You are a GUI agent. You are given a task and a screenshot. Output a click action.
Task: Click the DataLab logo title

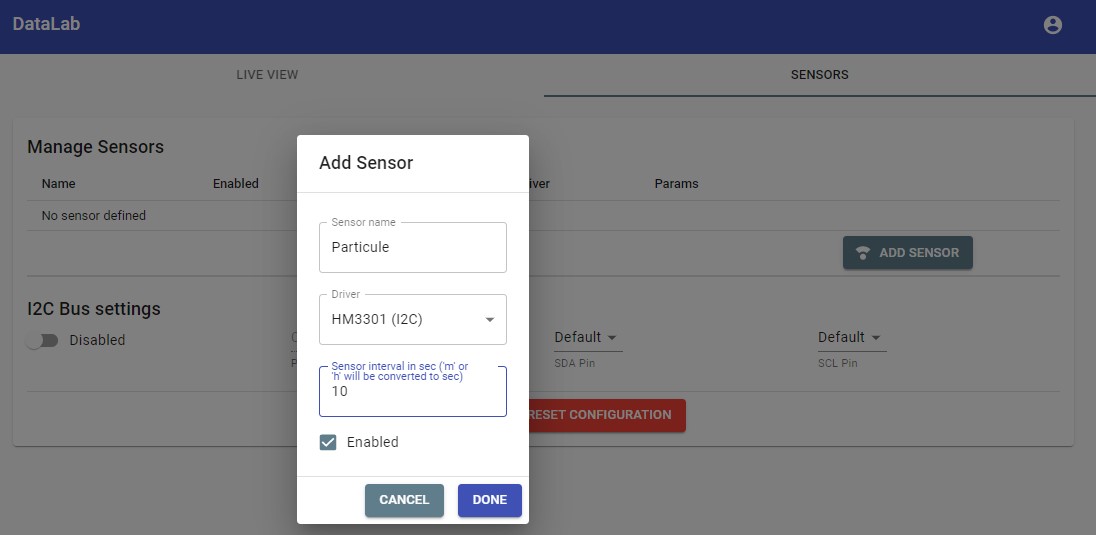coord(46,24)
